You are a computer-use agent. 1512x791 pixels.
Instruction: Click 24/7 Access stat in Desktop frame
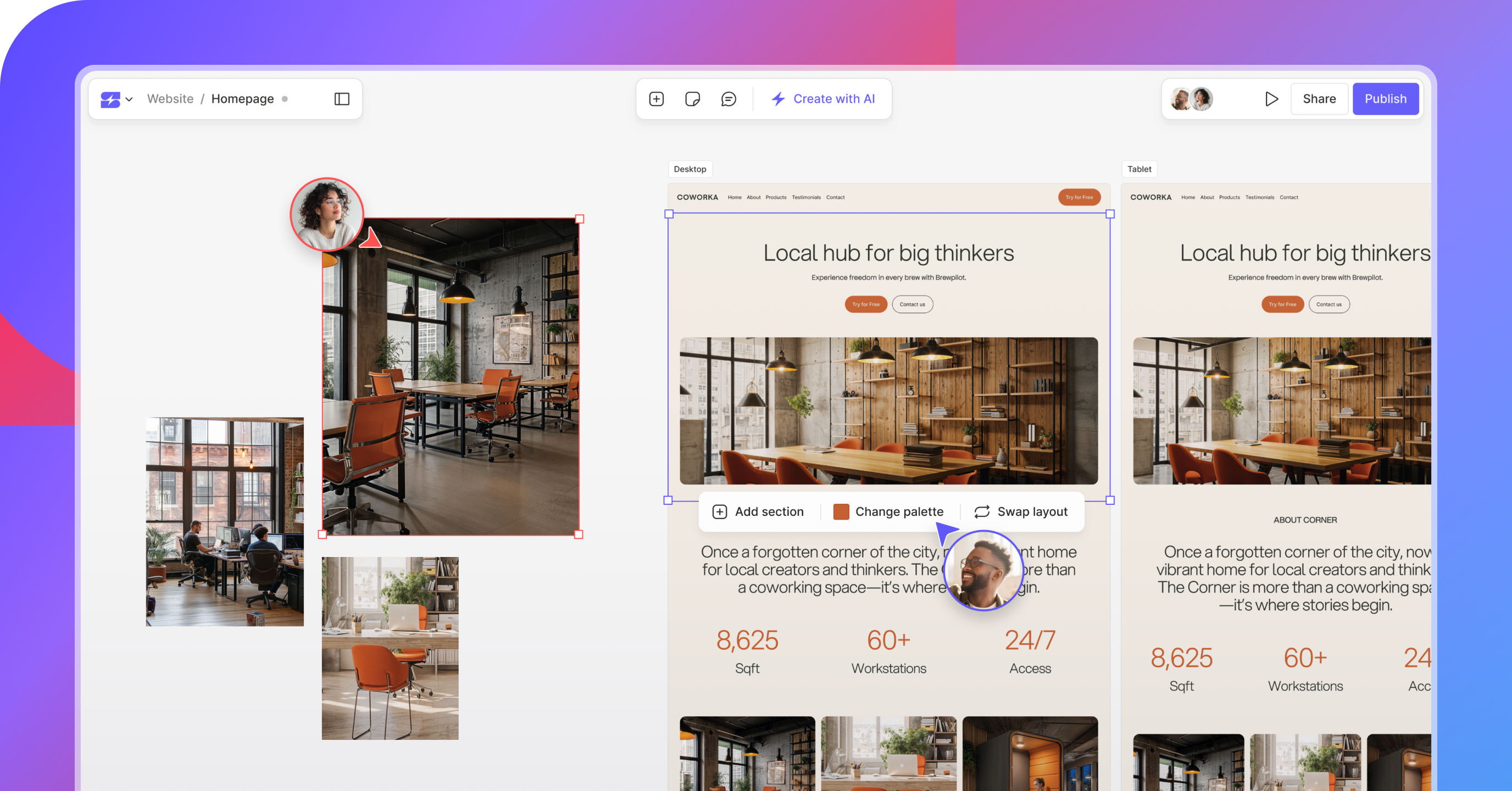click(1030, 651)
